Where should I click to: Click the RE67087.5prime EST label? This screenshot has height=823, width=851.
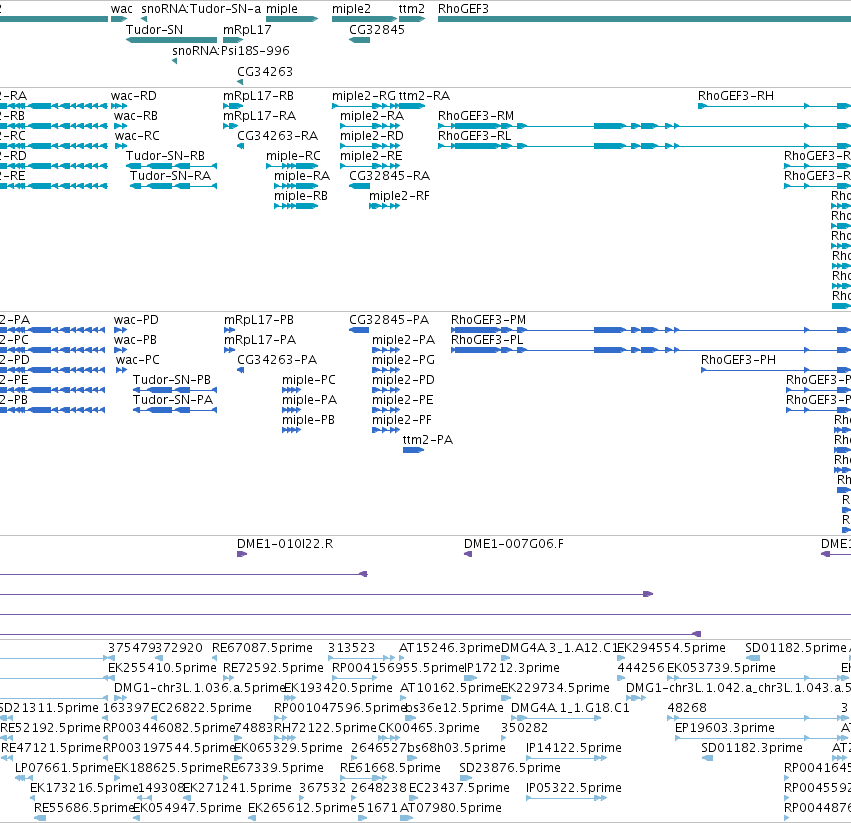(x=262, y=648)
